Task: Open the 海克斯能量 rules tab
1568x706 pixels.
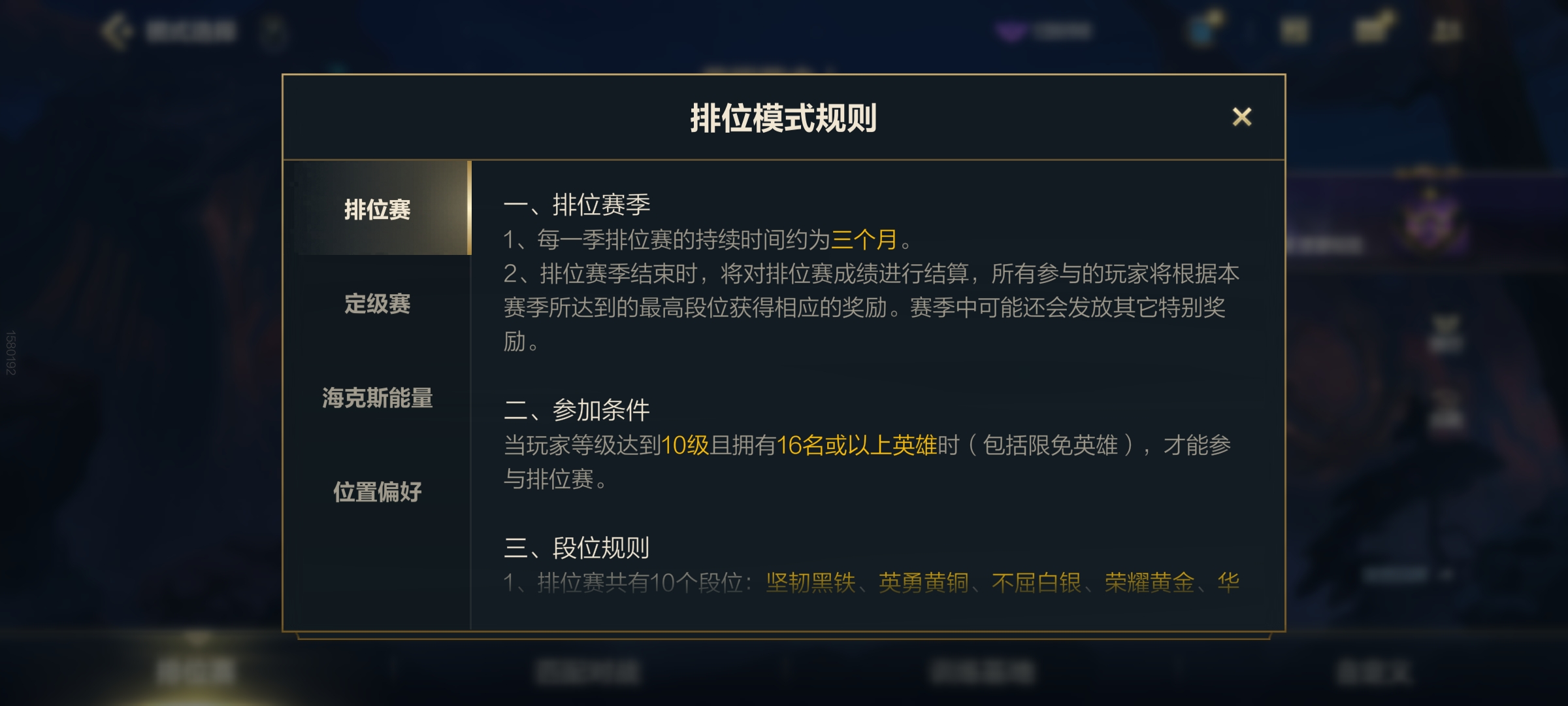Action: coord(378,397)
